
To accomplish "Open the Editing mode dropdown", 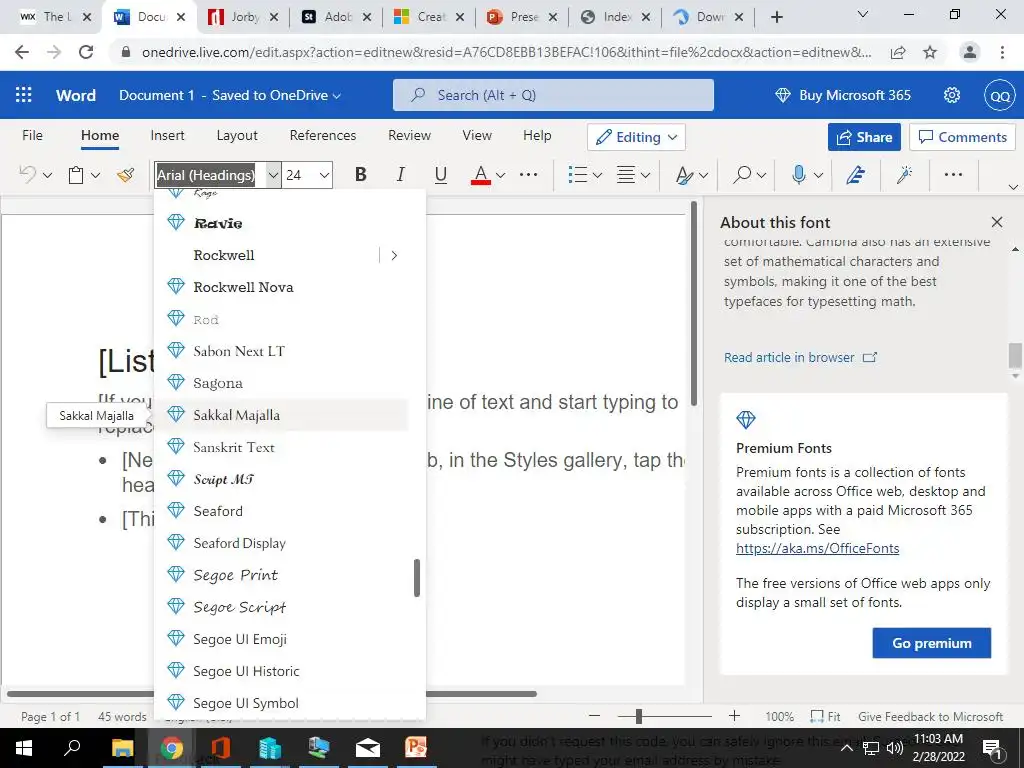I will pos(636,137).
